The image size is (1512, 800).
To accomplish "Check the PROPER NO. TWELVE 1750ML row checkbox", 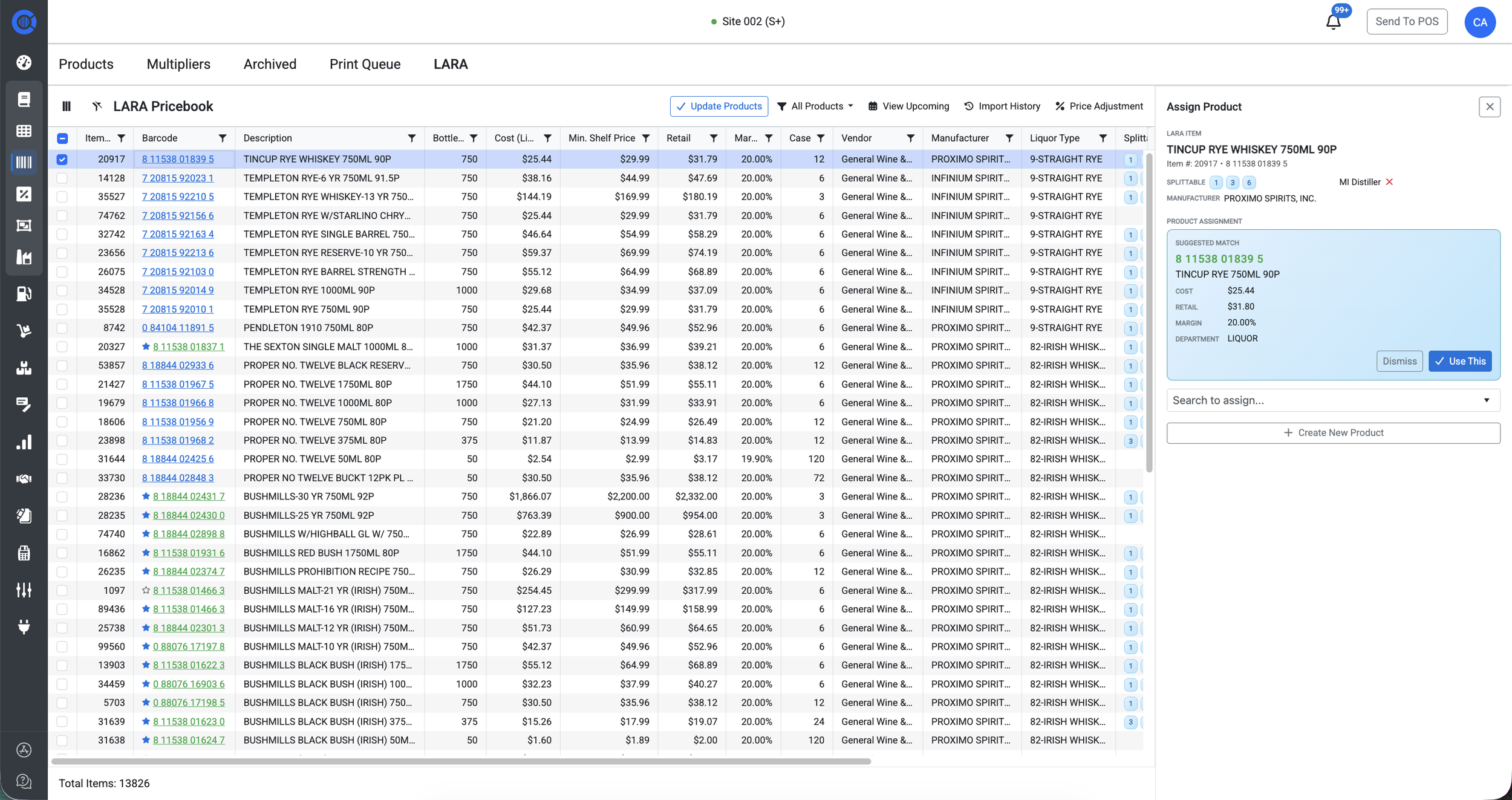I will (x=62, y=385).
